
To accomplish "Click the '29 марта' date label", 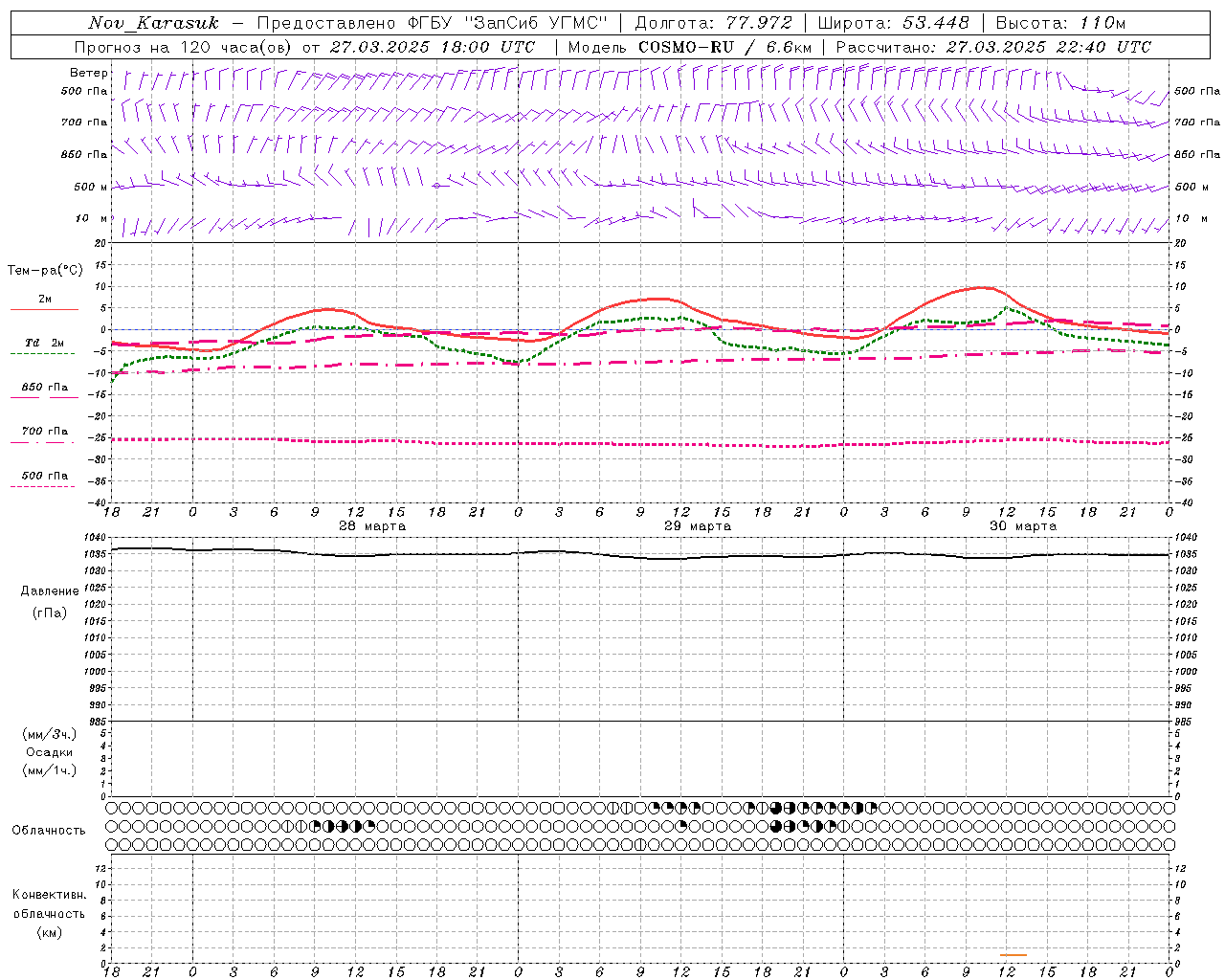I will point(698,526).
